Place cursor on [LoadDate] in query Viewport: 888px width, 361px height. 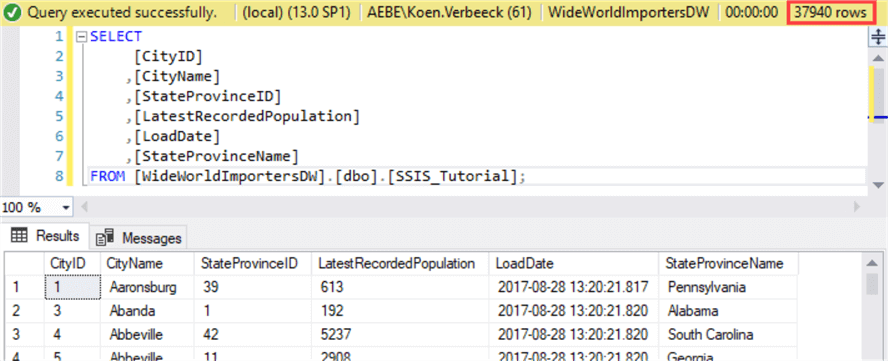click(177, 137)
